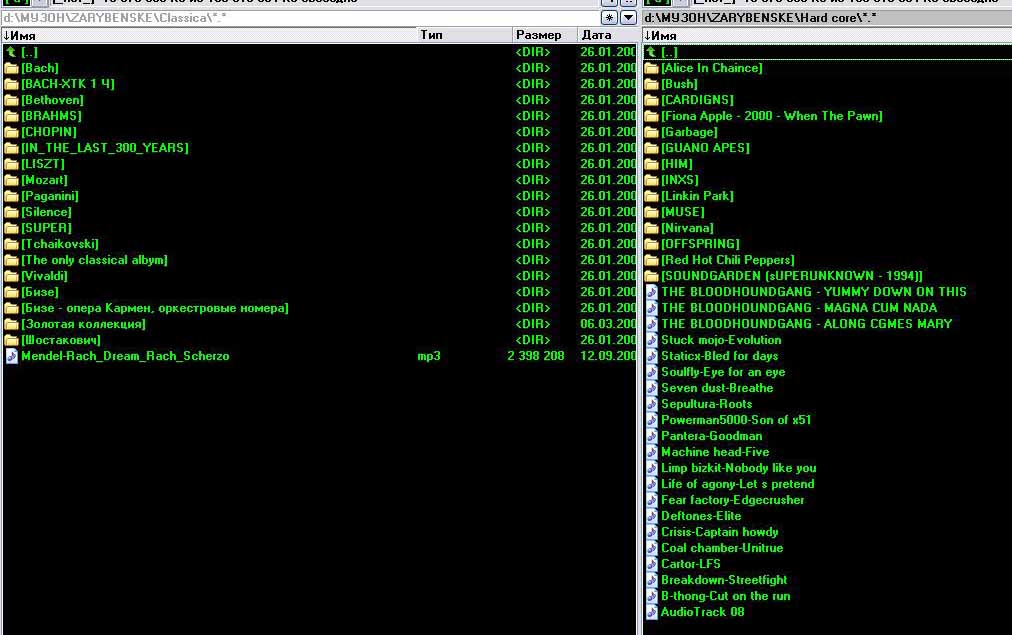Viewport: 1012px width, 635px height.
Task: Select the Fear factory-Edgecrusher file name
Action: point(733,500)
